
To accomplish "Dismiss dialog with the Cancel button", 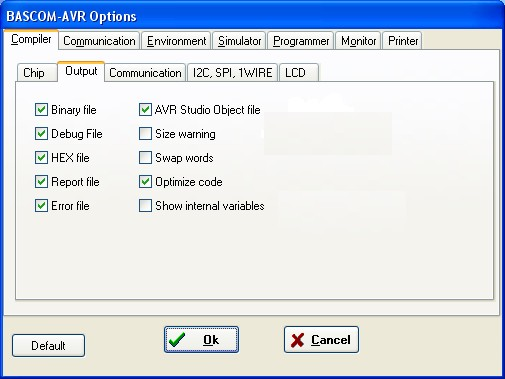I will [x=321, y=340].
